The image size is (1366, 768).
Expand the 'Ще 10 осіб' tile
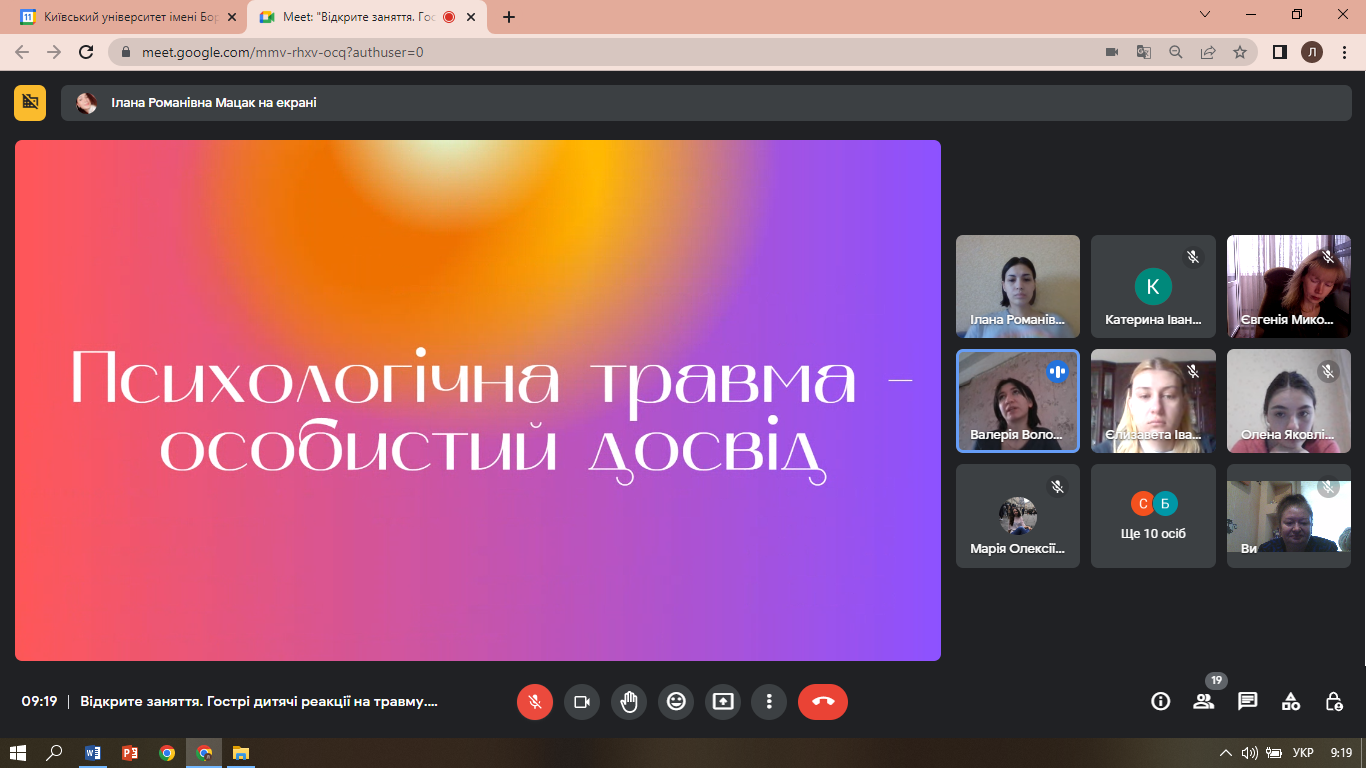[1153, 516]
